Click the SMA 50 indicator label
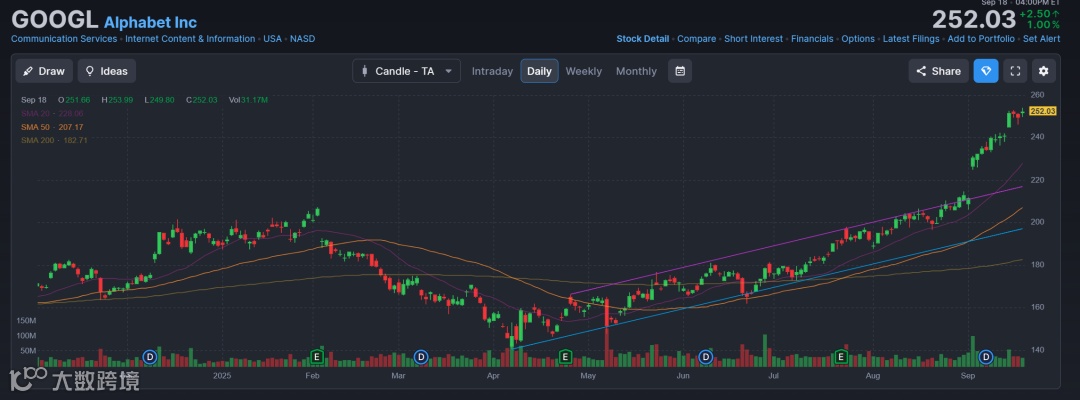 click(x=52, y=127)
